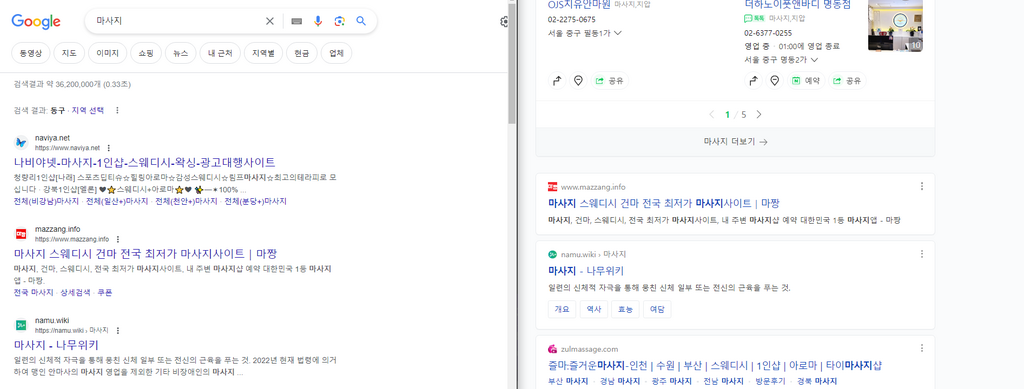Open Google result 마사지 - 나무위키
This screenshot has width=1024, height=389.
click(x=56, y=345)
